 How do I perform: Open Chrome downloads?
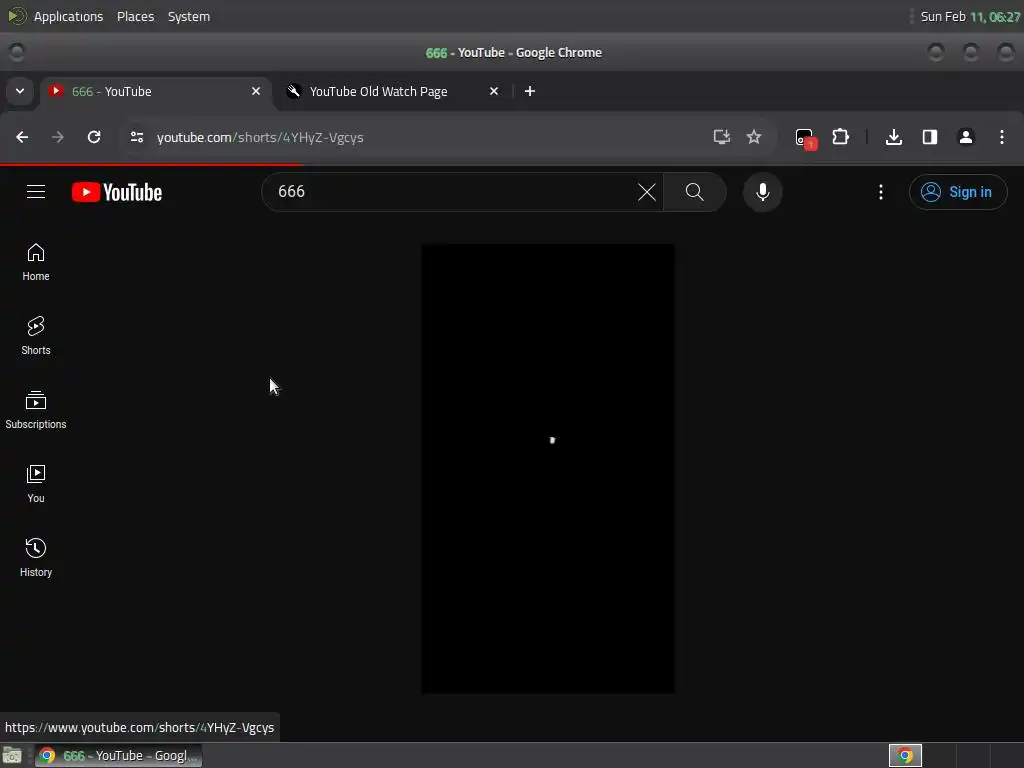[x=893, y=137]
